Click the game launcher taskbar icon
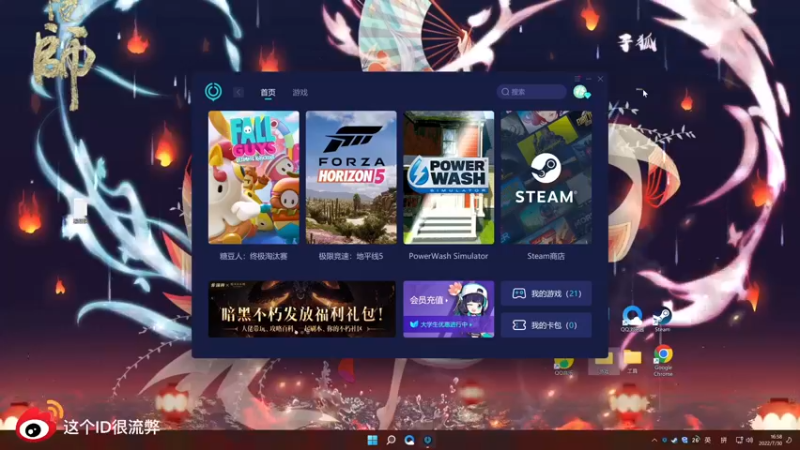 point(428,440)
